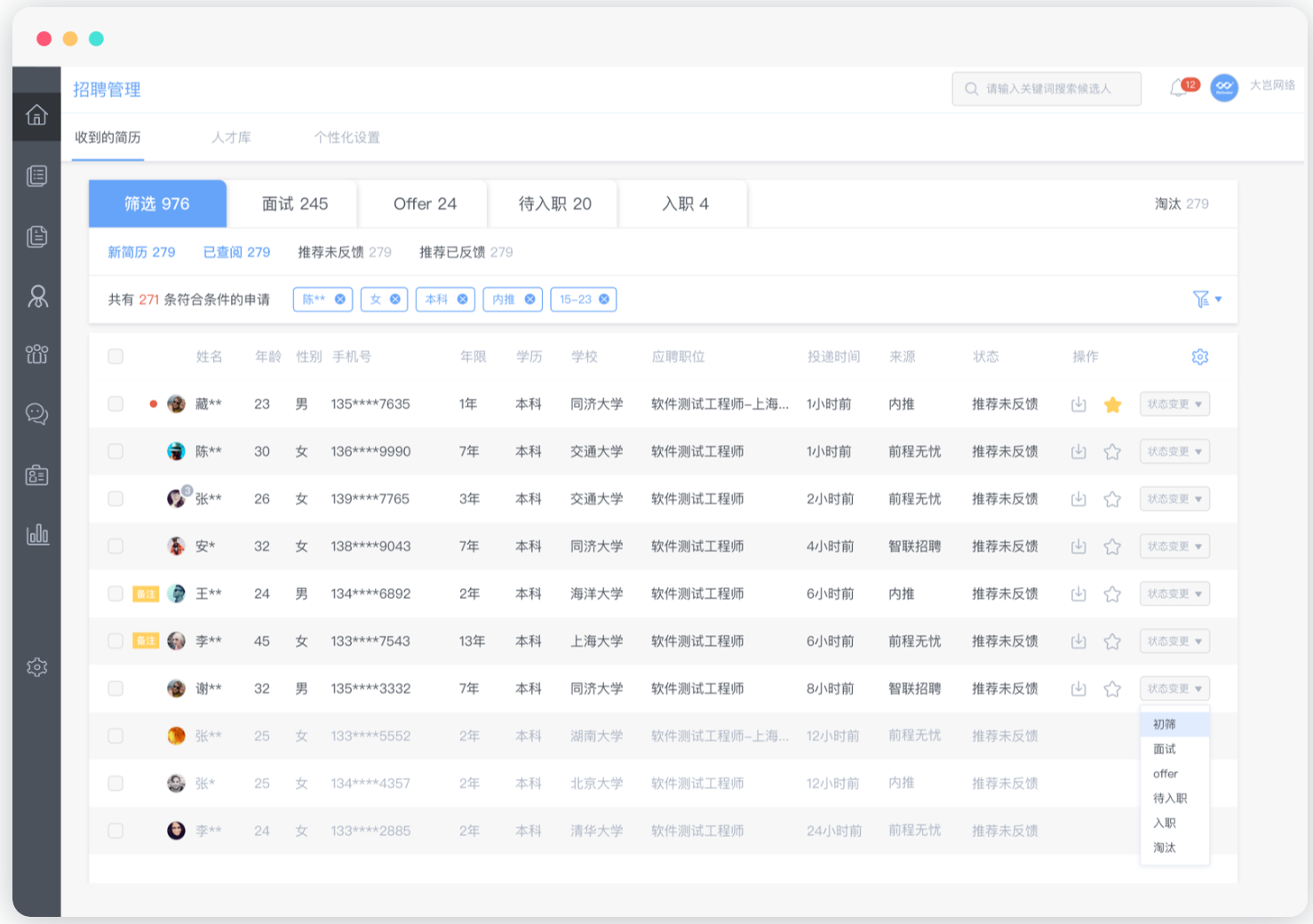Viewport: 1313px width, 924px height.
Task: Remove the 本科 filter tag
Action: (462, 299)
